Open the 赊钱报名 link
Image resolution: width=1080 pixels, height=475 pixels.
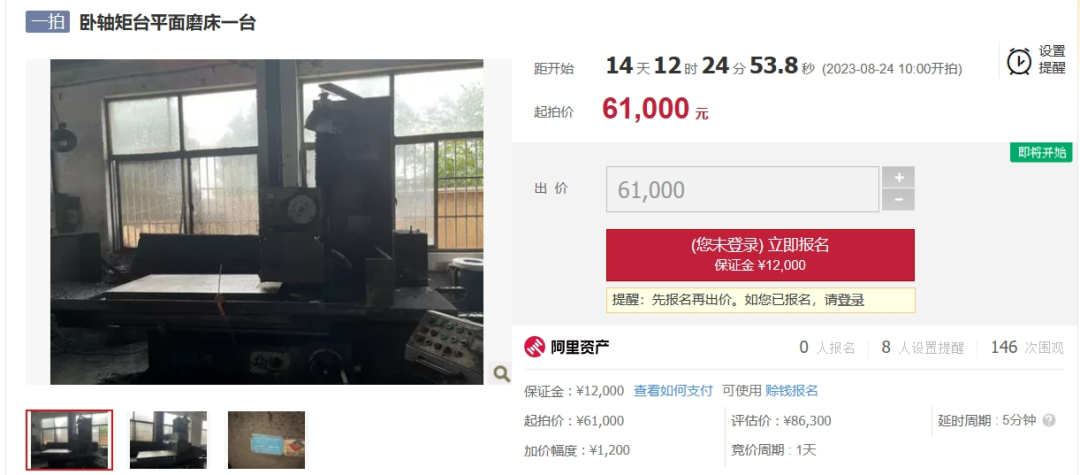[791, 391]
